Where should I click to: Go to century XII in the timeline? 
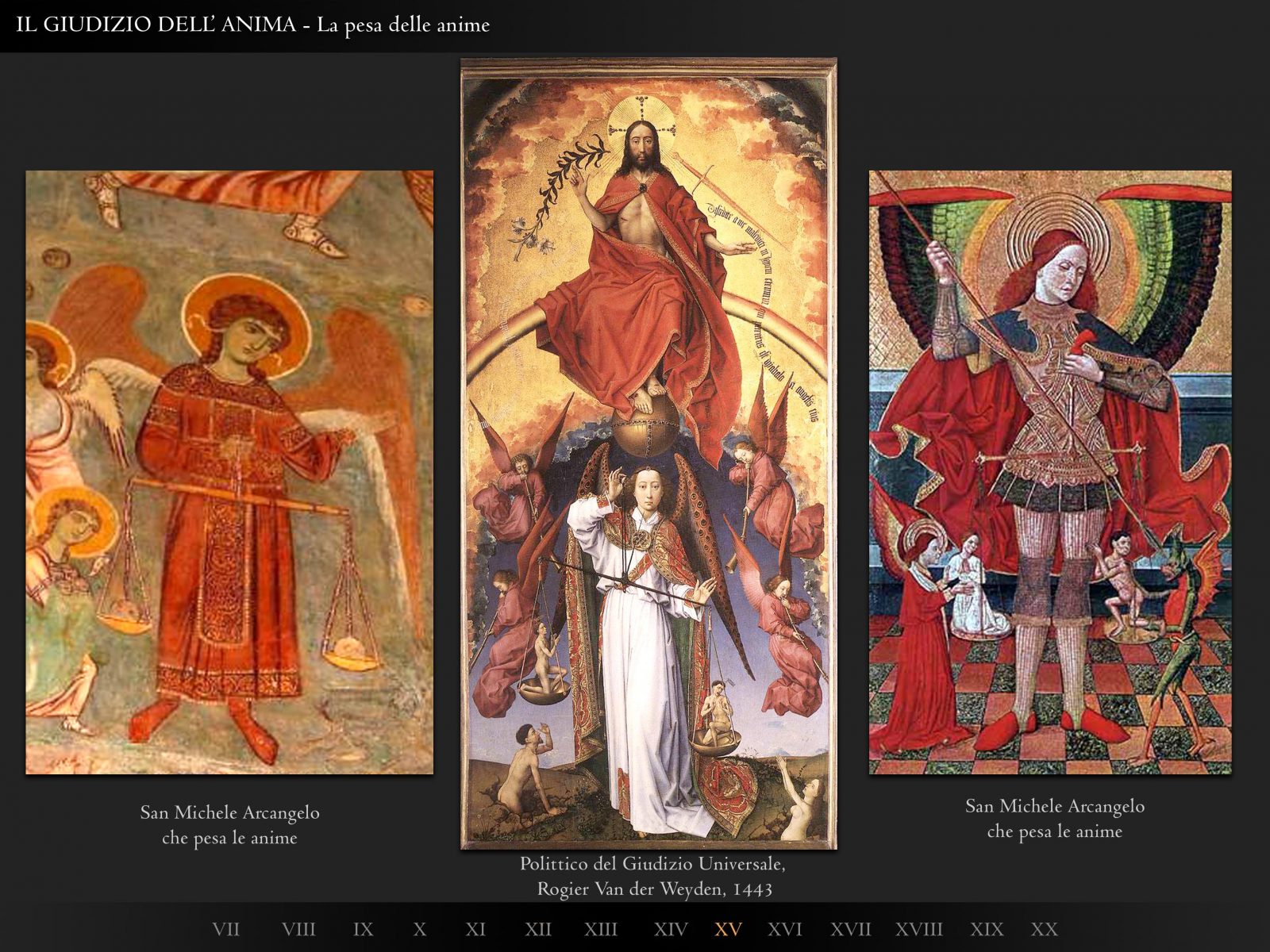(538, 929)
